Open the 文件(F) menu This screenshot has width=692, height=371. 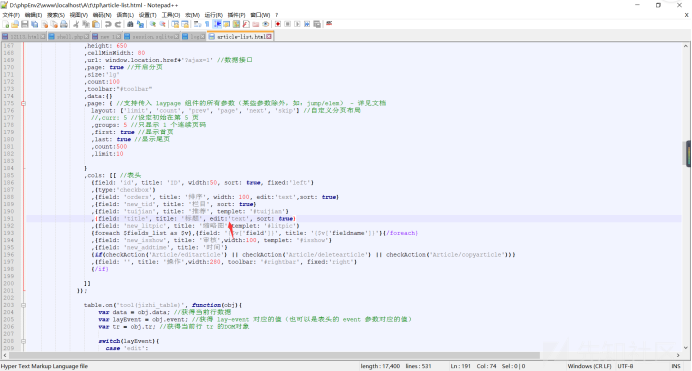11,15
